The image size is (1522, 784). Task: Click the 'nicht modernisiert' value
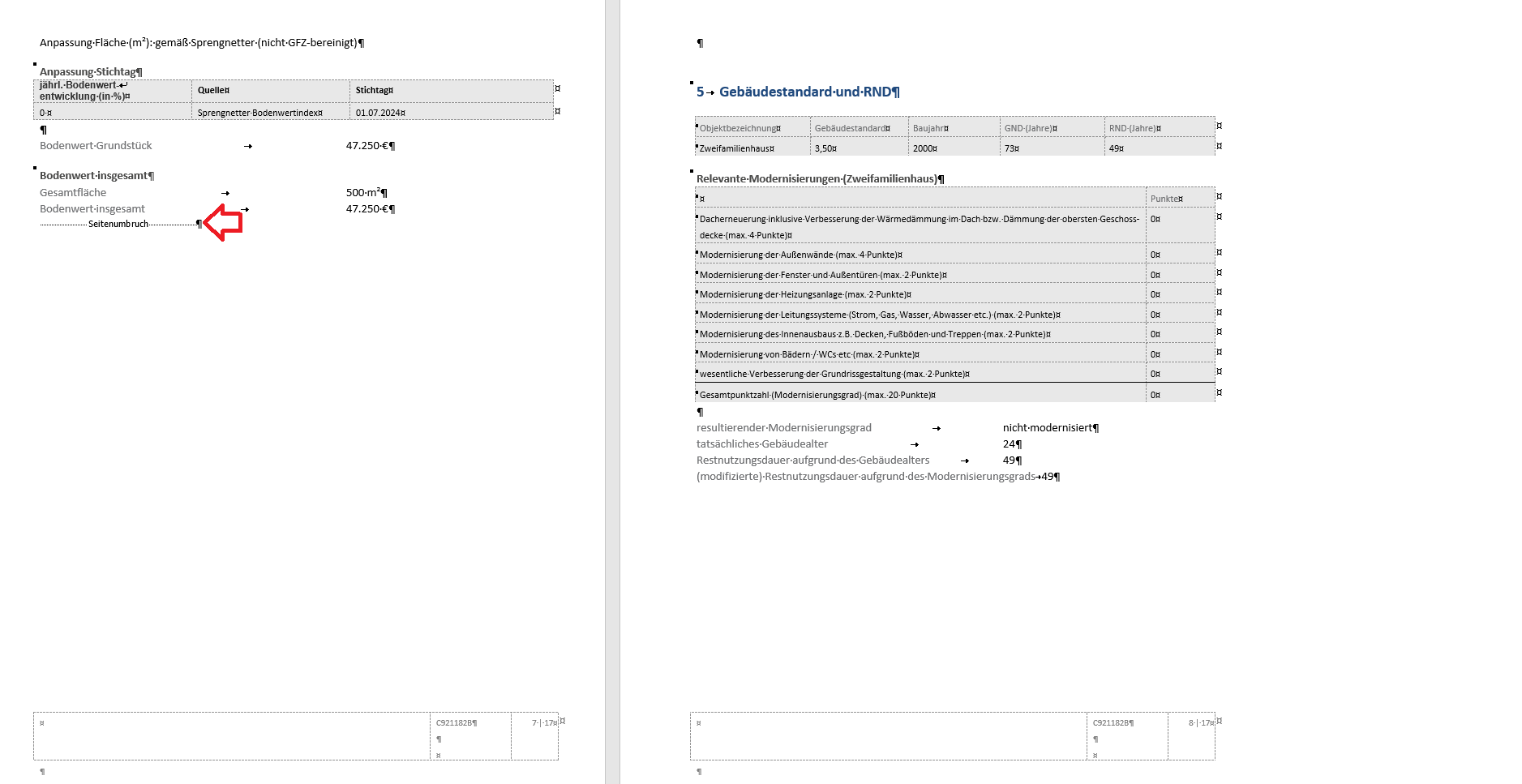click(1050, 428)
